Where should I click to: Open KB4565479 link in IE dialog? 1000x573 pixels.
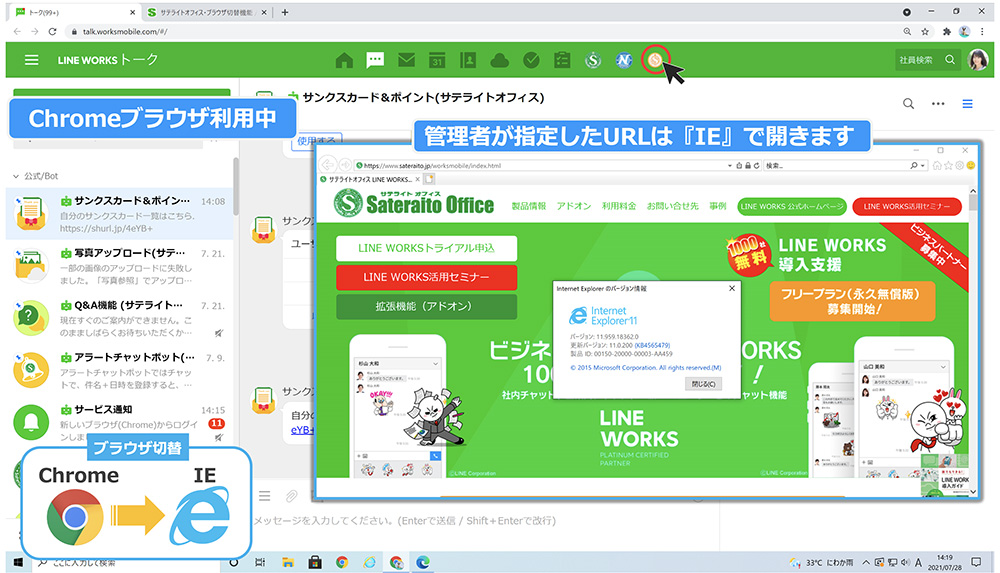pos(652,345)
